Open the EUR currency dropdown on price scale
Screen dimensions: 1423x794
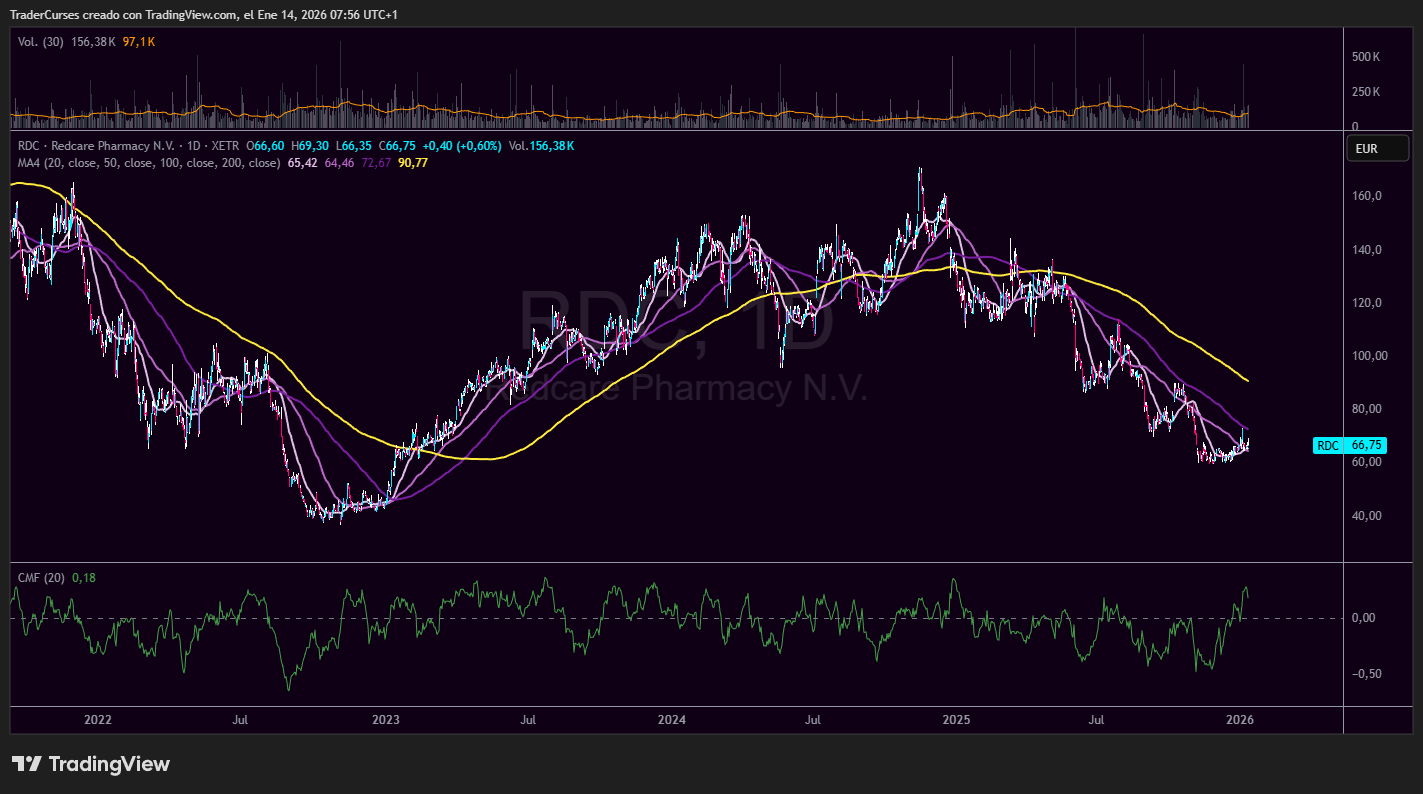click(x=1377, y=148)
